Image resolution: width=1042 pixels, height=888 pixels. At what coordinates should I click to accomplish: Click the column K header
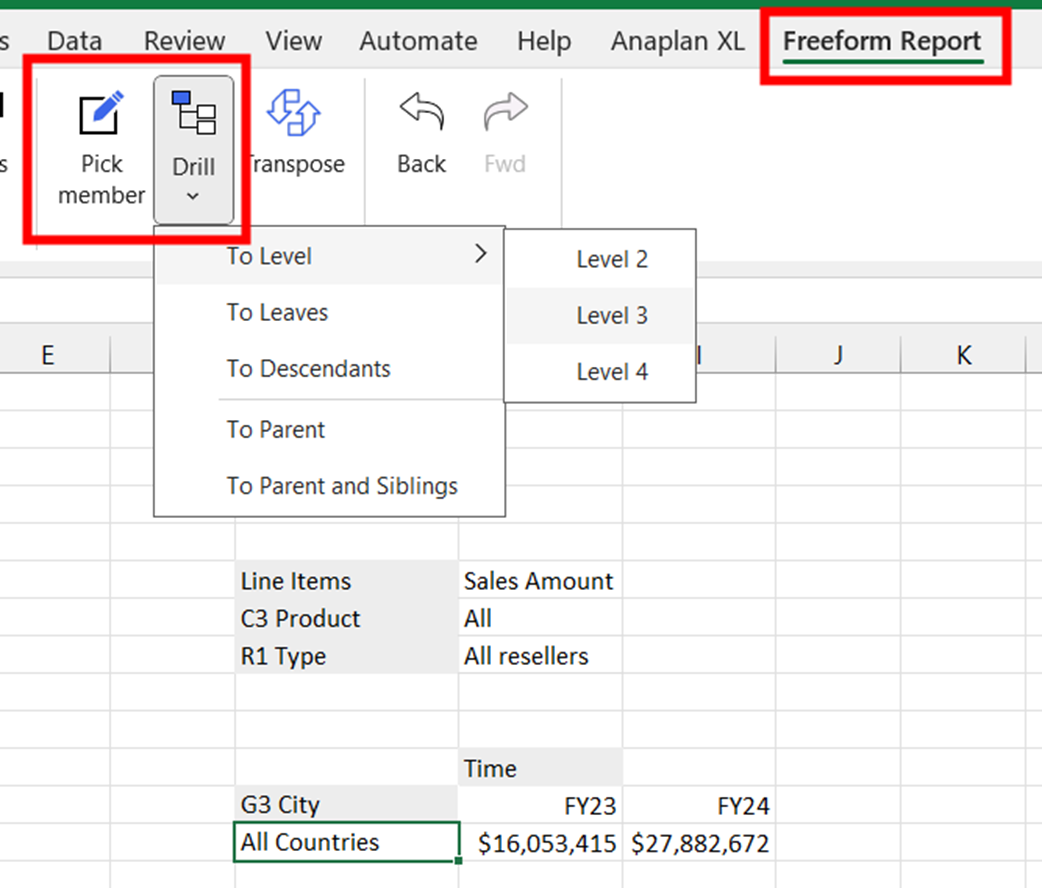pyautogui.click(x=963, y=355)
